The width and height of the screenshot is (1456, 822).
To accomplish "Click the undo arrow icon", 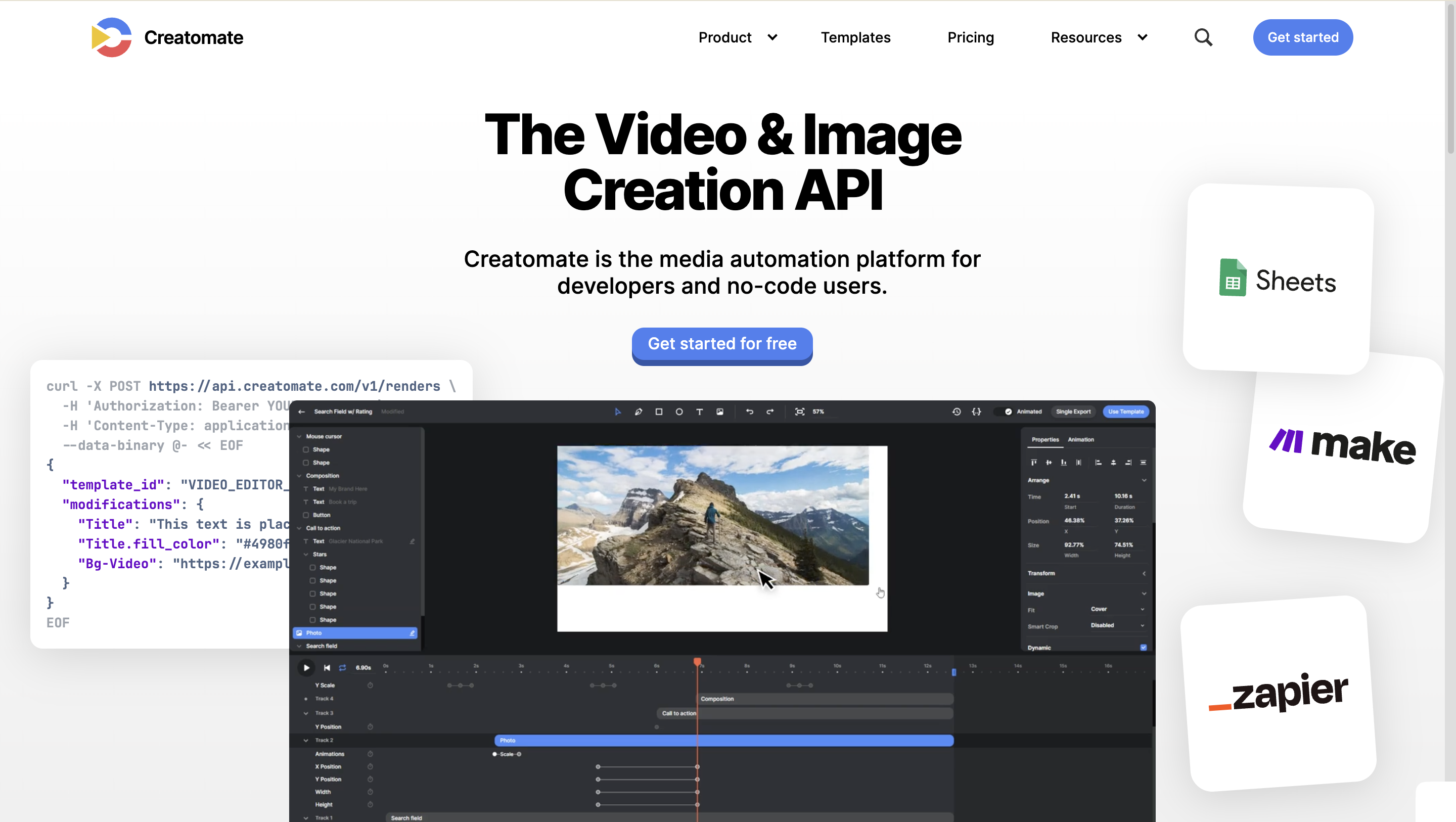I will [749, 412].
